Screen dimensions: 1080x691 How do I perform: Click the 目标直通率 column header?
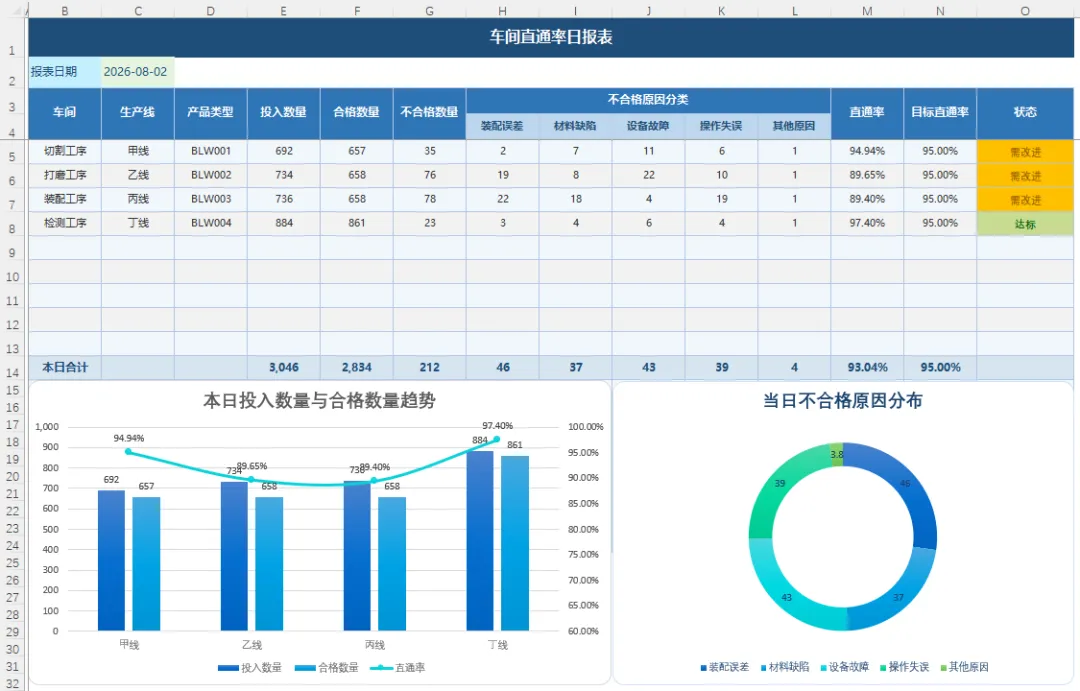point(940,112)
